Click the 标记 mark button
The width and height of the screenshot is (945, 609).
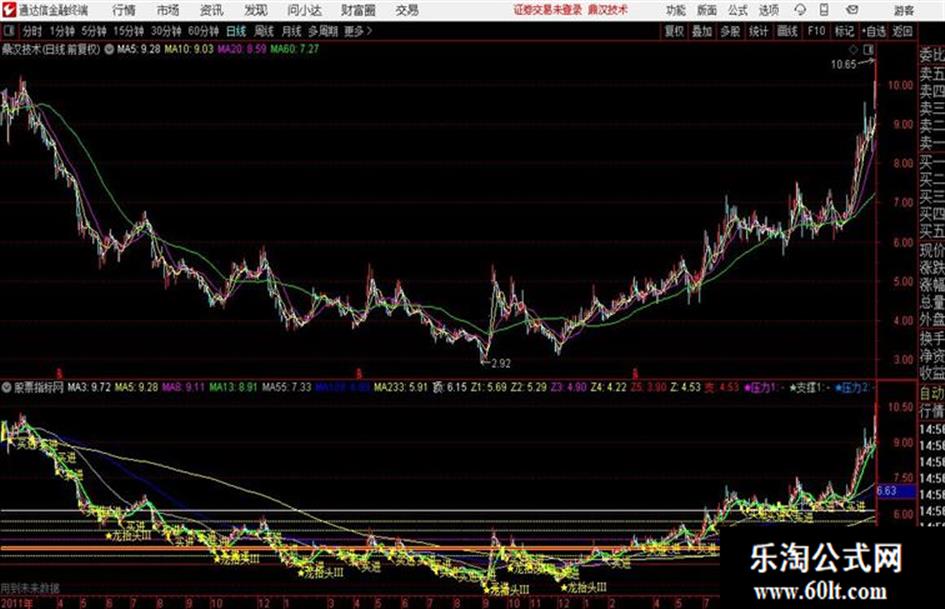click(x=844, y=31)
